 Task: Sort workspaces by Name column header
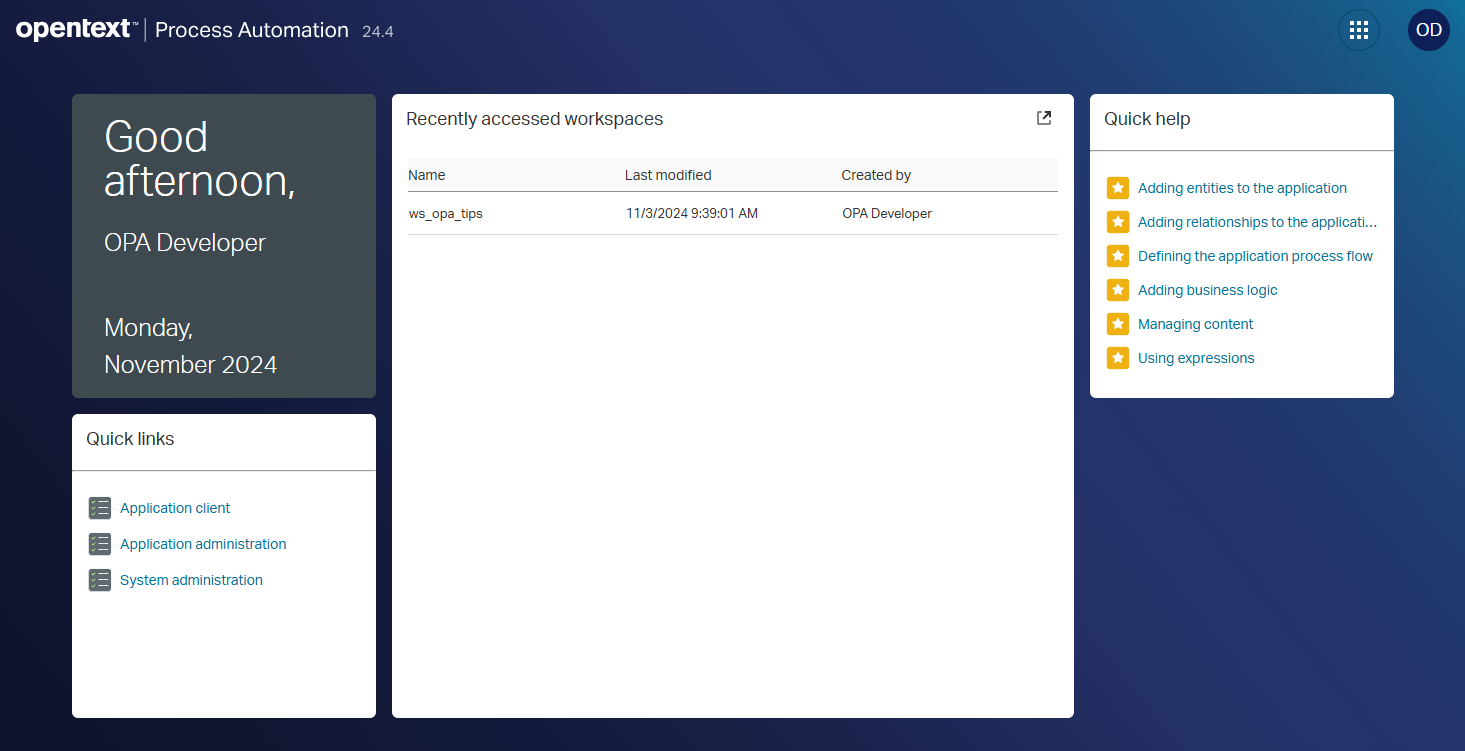point(427,175)
